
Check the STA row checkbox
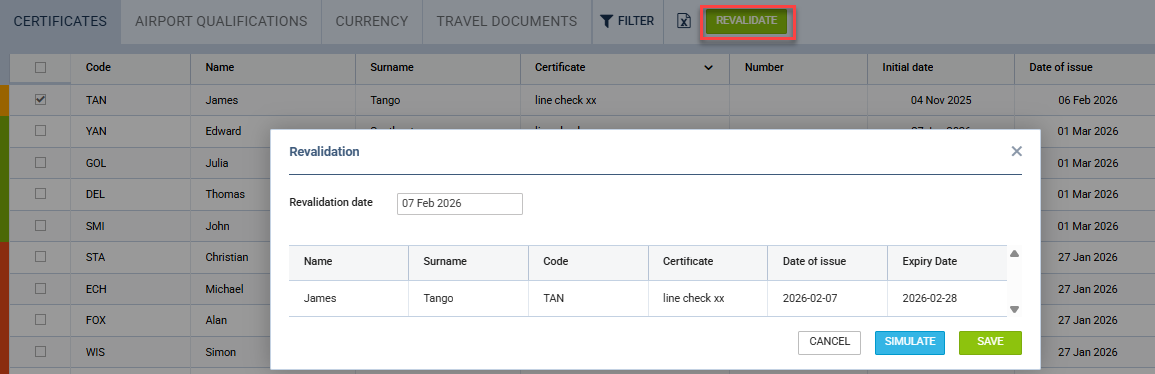41,256
